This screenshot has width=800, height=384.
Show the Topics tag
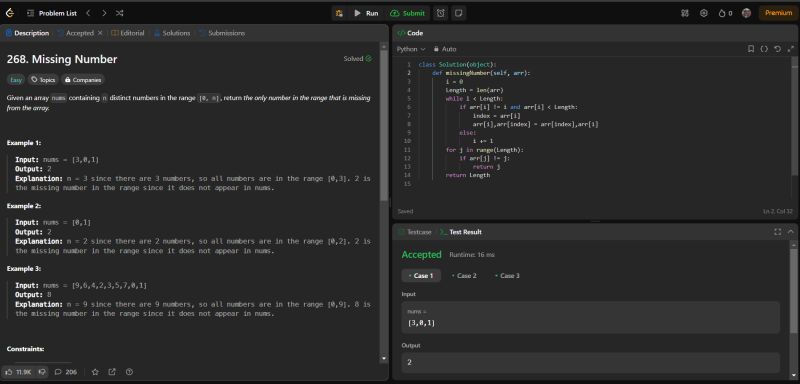pyautogui.click(x=42, y=80)
